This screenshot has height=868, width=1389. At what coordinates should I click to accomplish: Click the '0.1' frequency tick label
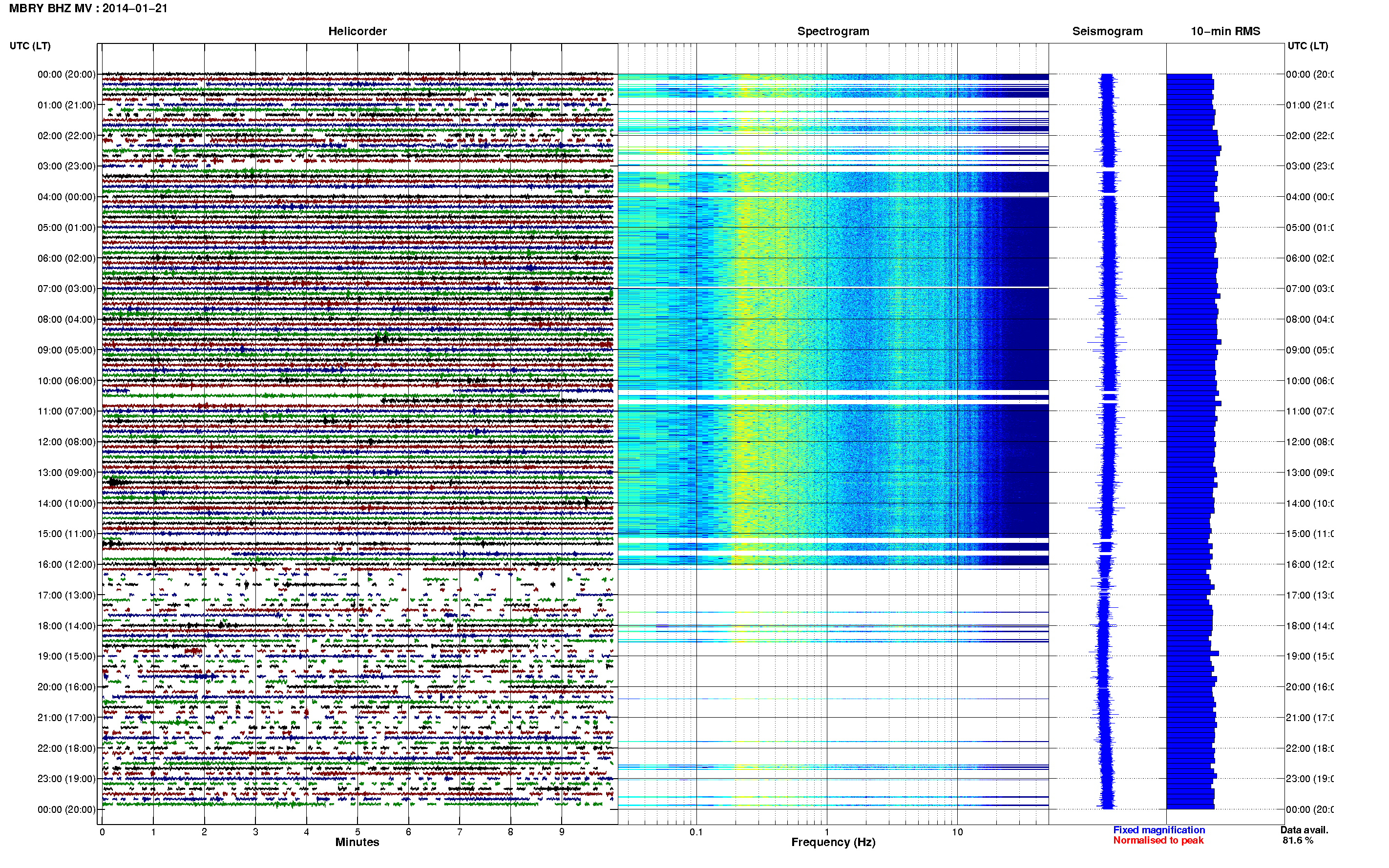pyautogui.click(x=696, y=832)
